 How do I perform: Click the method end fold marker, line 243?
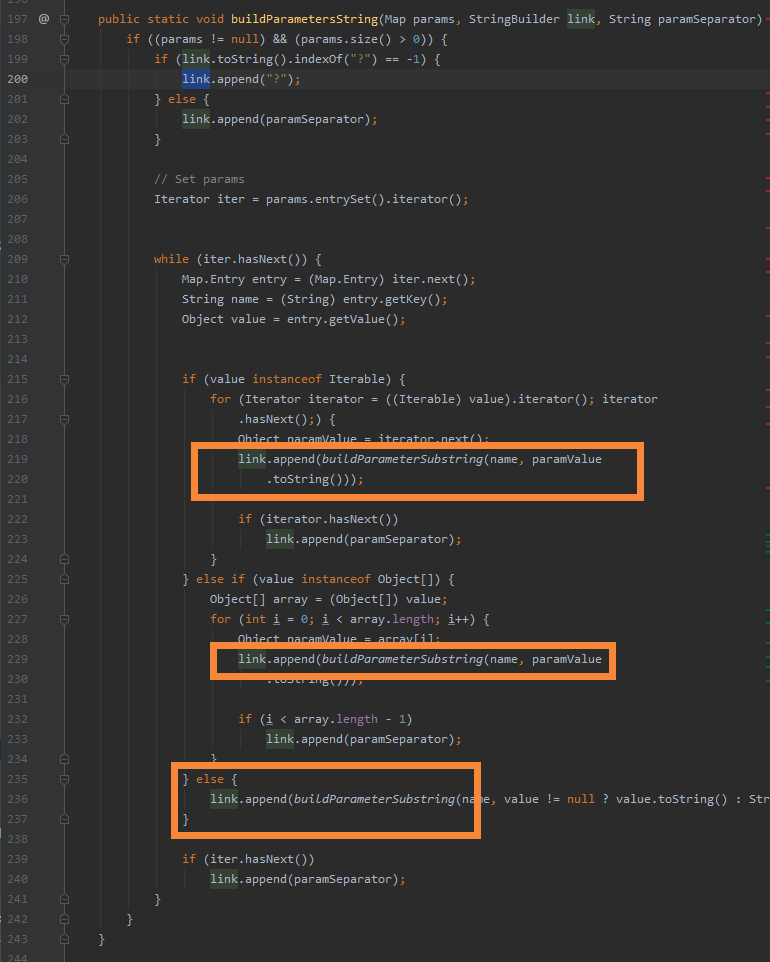[64, 939]
